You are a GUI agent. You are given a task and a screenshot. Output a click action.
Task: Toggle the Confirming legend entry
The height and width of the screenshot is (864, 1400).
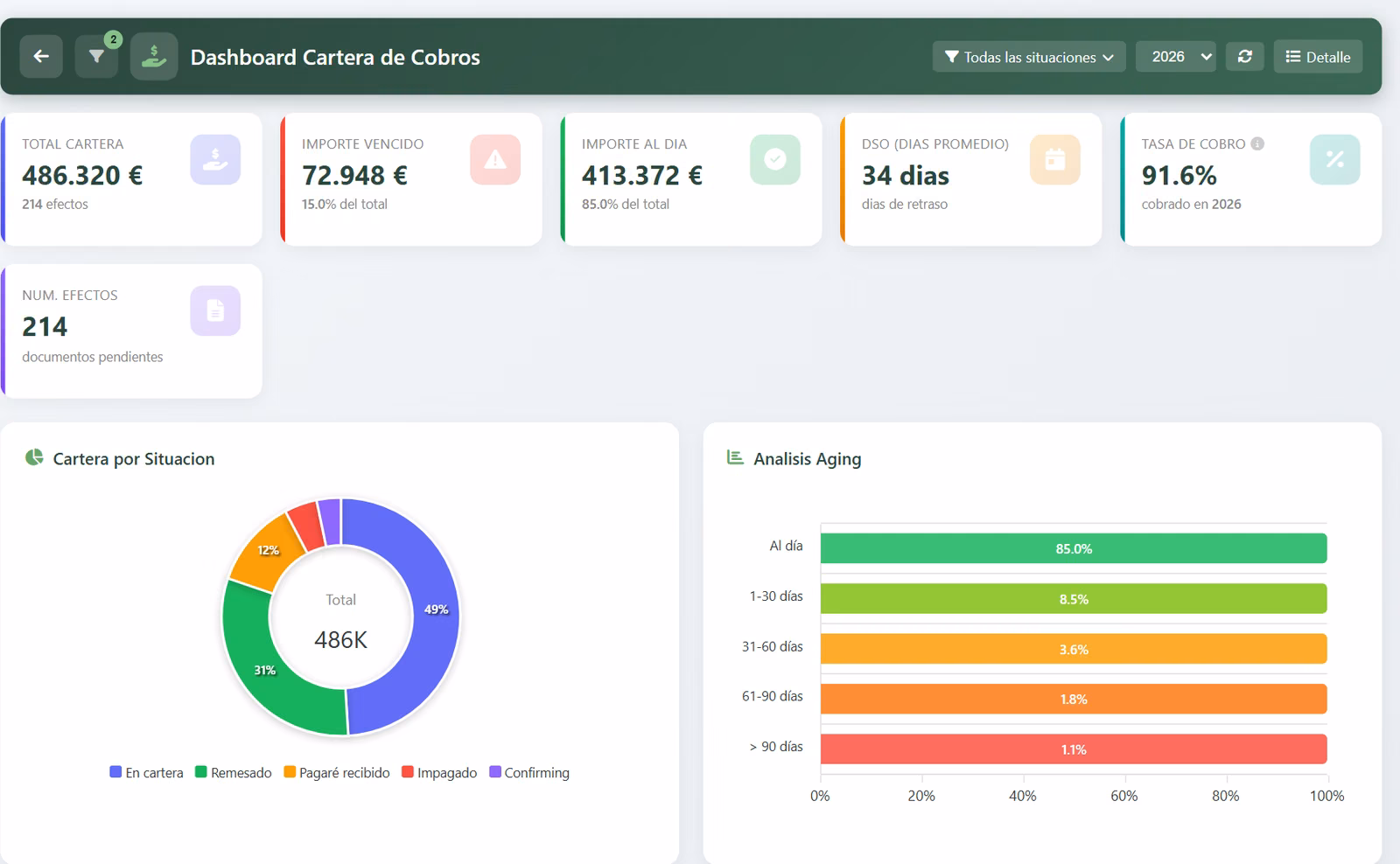pyautogui.click(x=529, y=772)
